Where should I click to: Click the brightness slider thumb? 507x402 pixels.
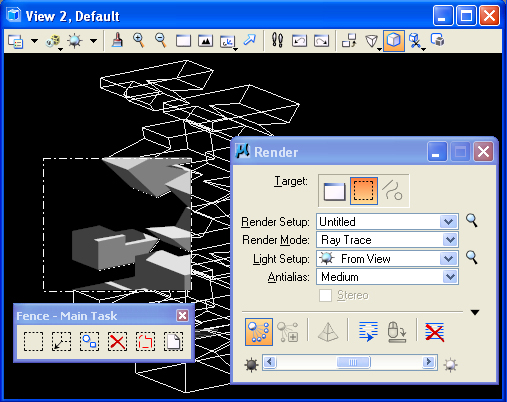[x=353, y=362]
